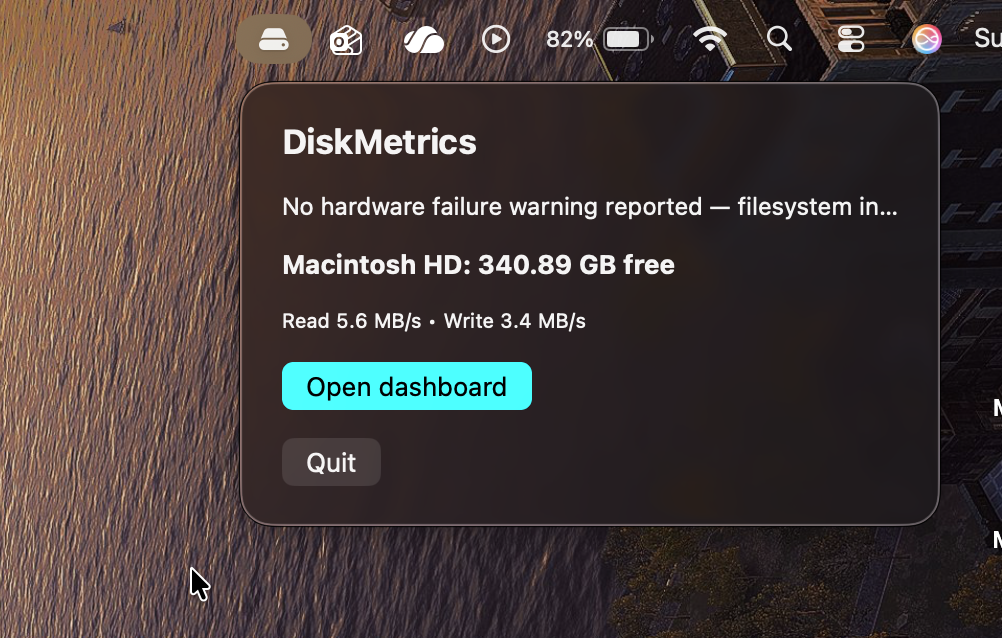The image size is (1002, 638).
Task: Click the Write 3.4 MB/s speed text
Action: (514, 321)
